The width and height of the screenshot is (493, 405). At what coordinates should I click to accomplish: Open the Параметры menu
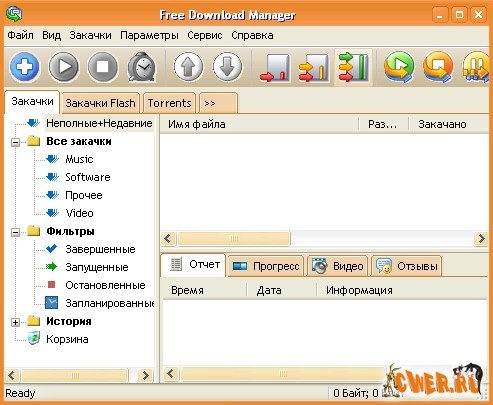[x=149, y=35]
